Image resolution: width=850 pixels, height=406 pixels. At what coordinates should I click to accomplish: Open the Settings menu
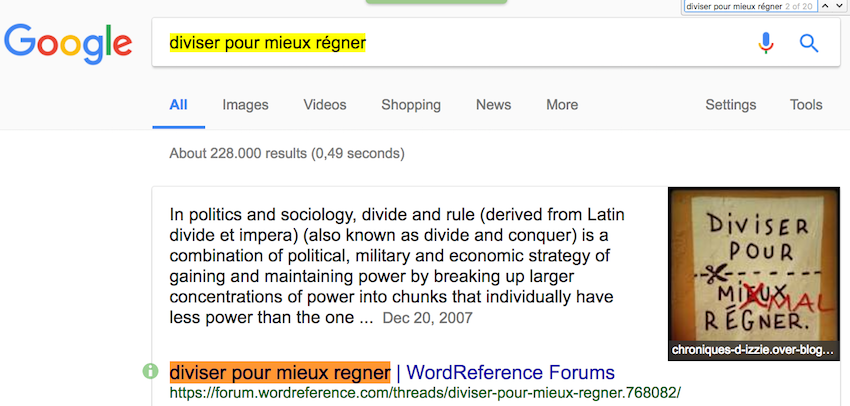(x=731, y=105)
